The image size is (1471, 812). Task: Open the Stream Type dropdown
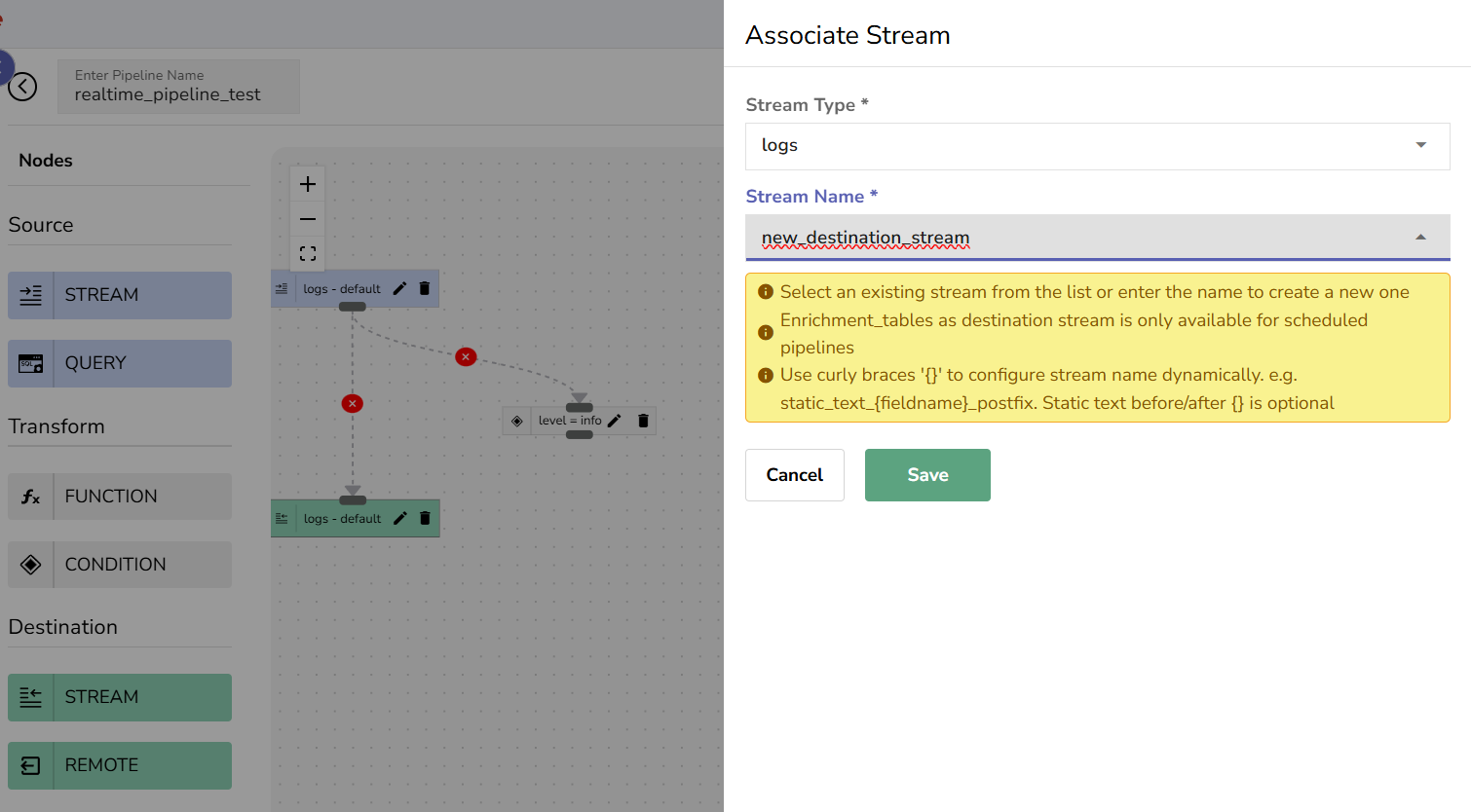click(x=1097, y=146)
